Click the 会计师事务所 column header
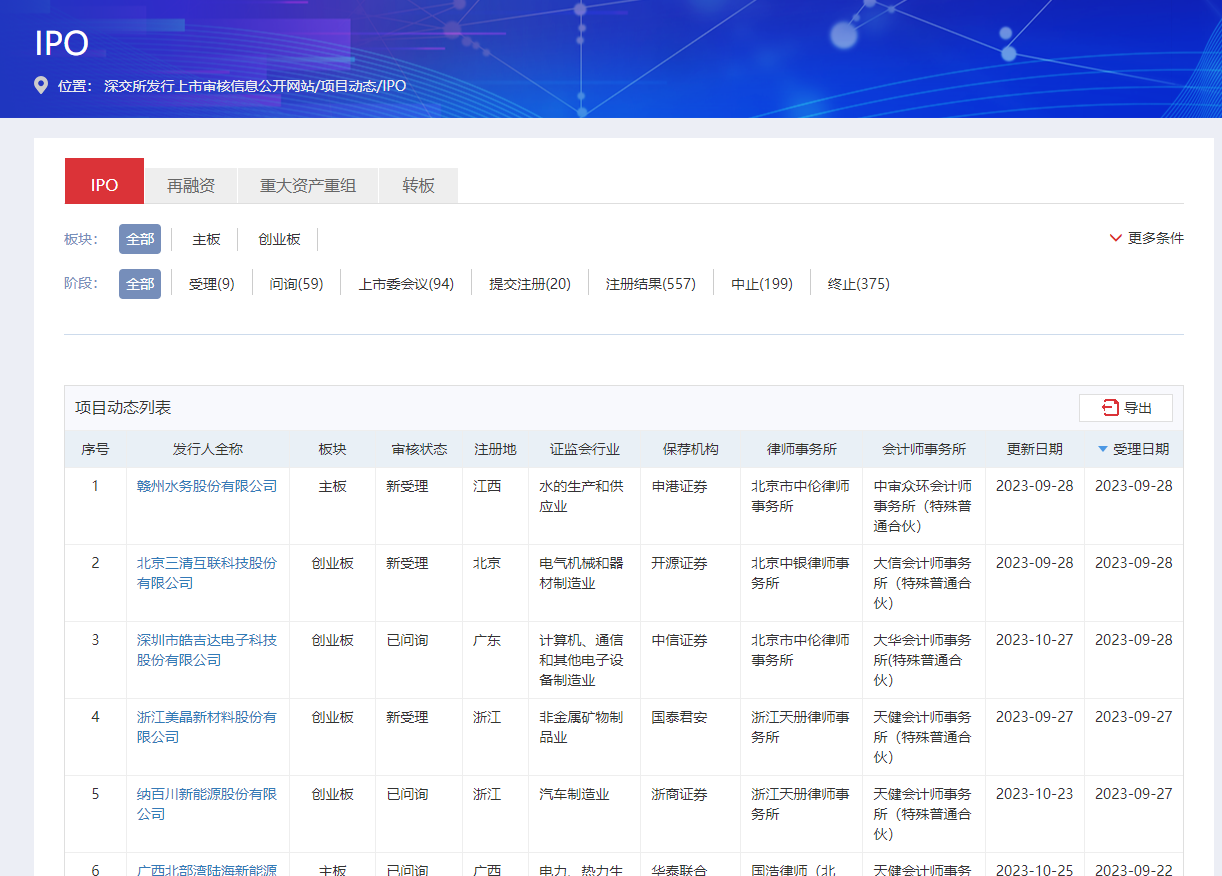The width and height of the screenshot is (1222, 876). coord(924,450)
